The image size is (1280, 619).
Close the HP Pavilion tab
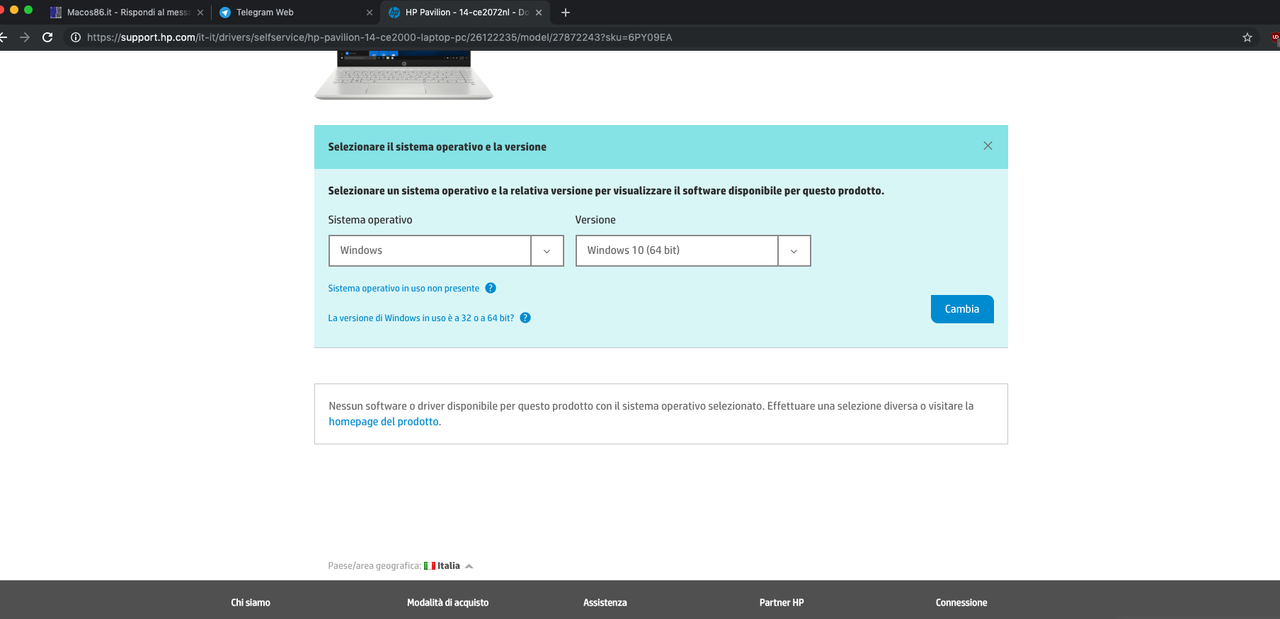pos(539,13)
